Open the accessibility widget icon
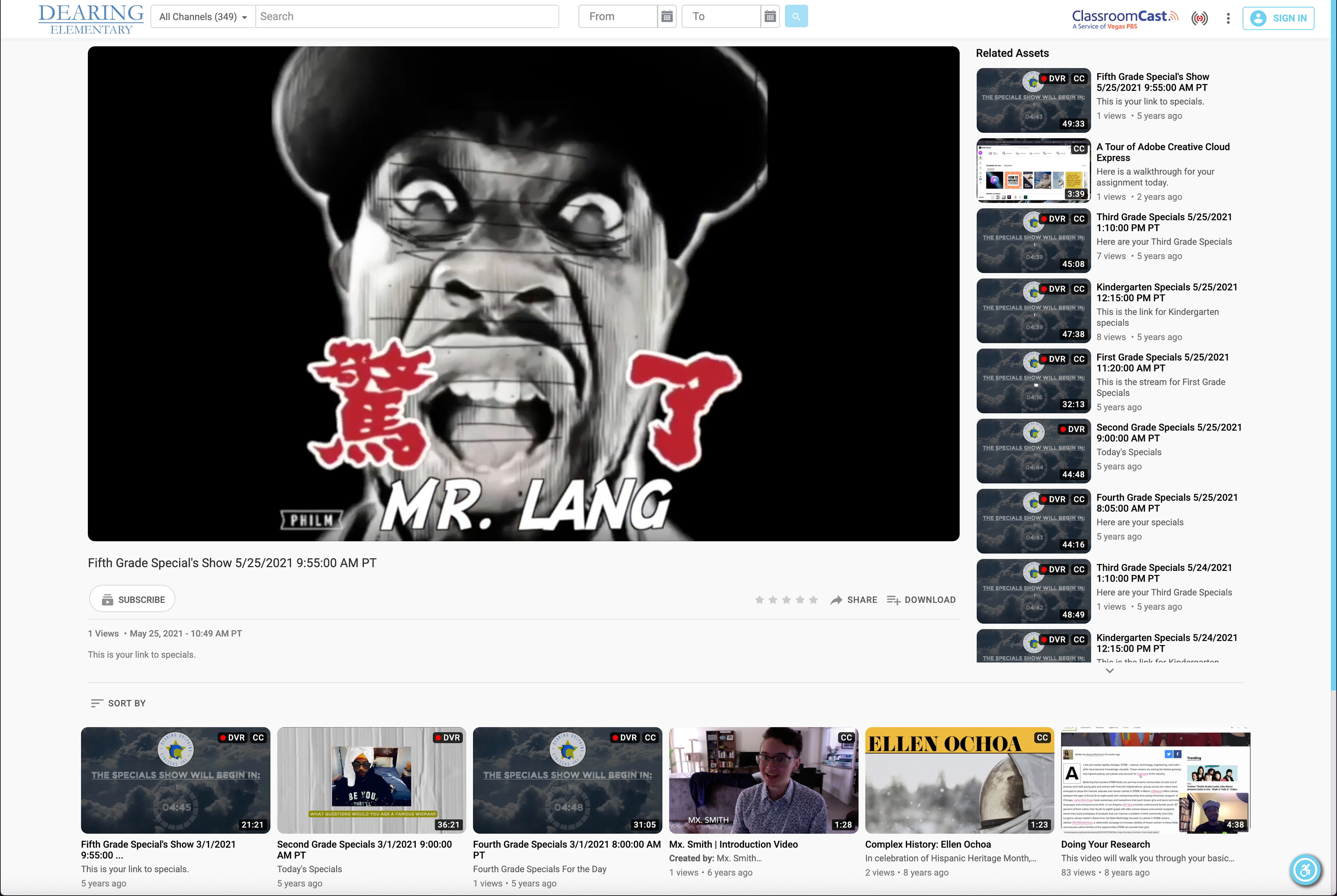1337x896 pixels. (1305, 870)
